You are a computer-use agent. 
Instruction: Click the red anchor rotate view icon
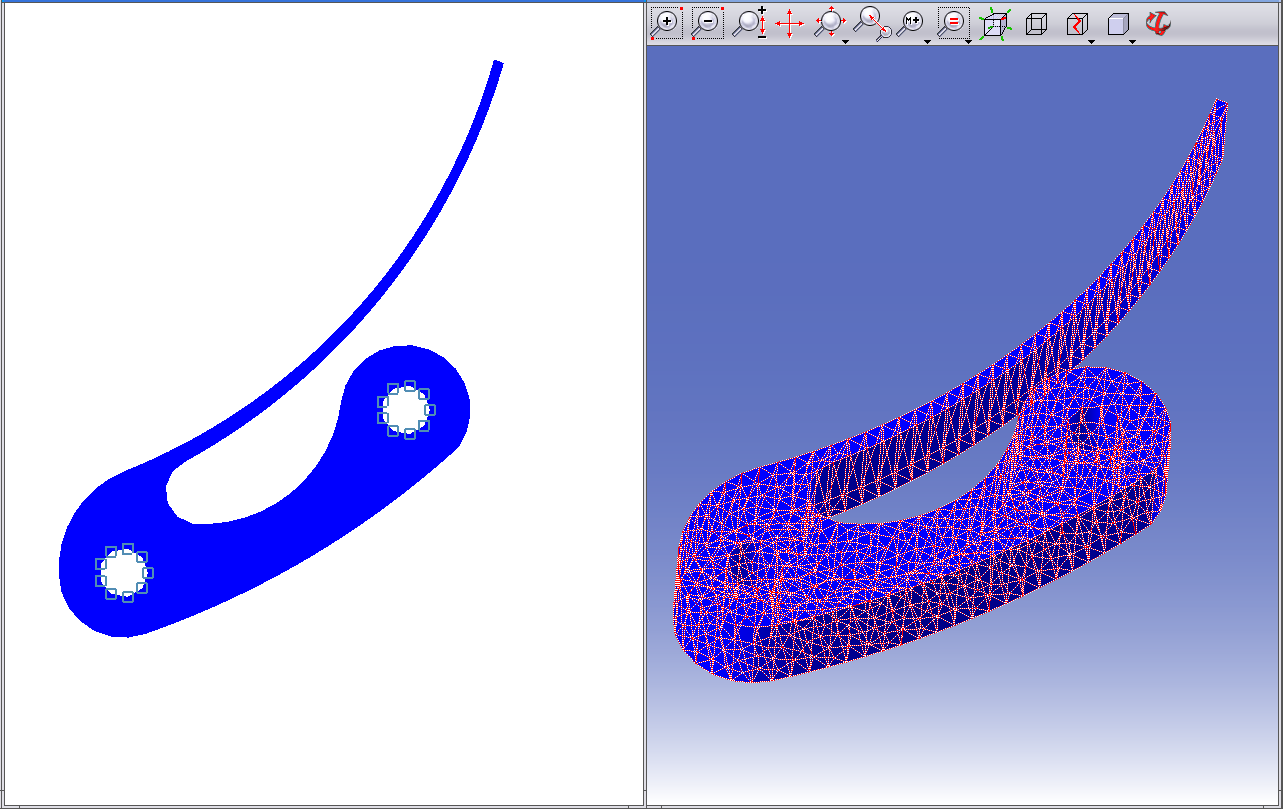click(x=1158, y=23)
